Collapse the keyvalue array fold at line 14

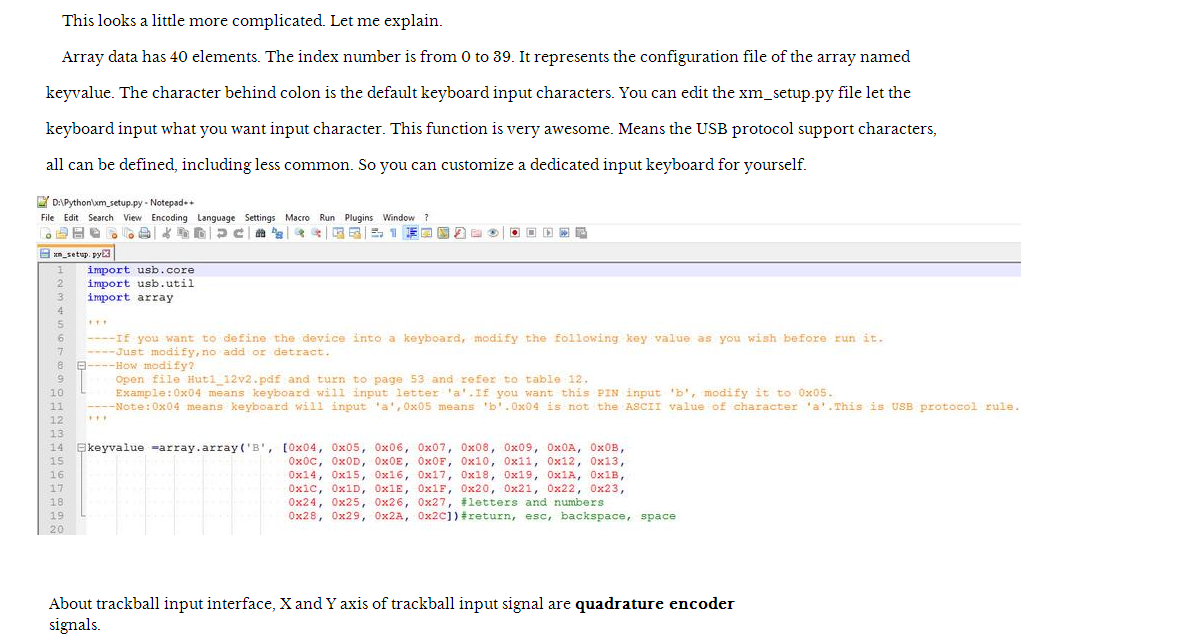82,448
